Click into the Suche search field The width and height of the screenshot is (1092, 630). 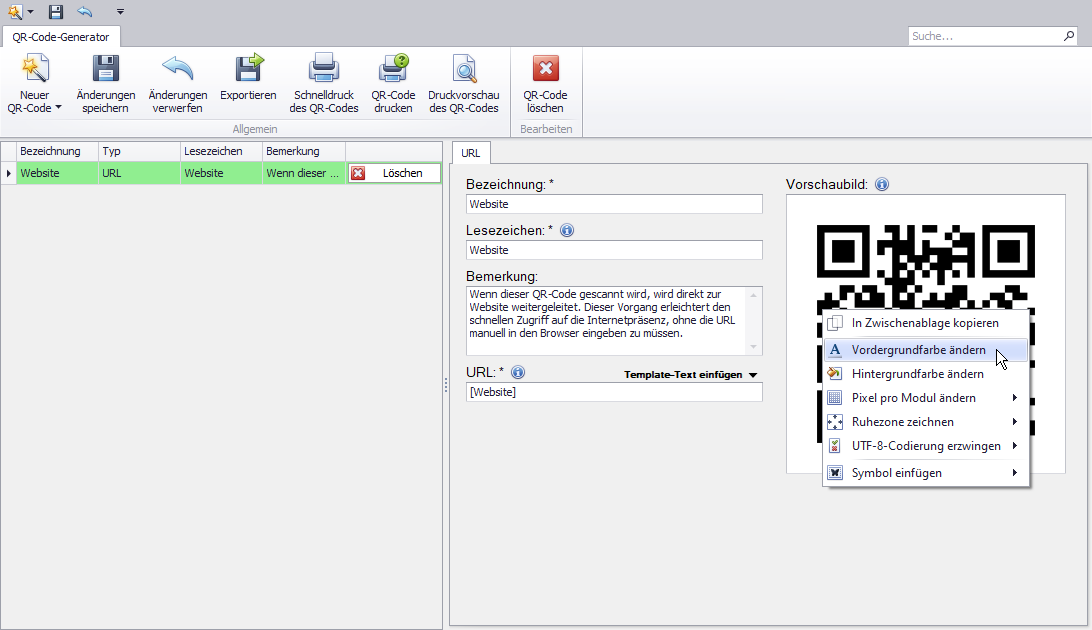985,36
